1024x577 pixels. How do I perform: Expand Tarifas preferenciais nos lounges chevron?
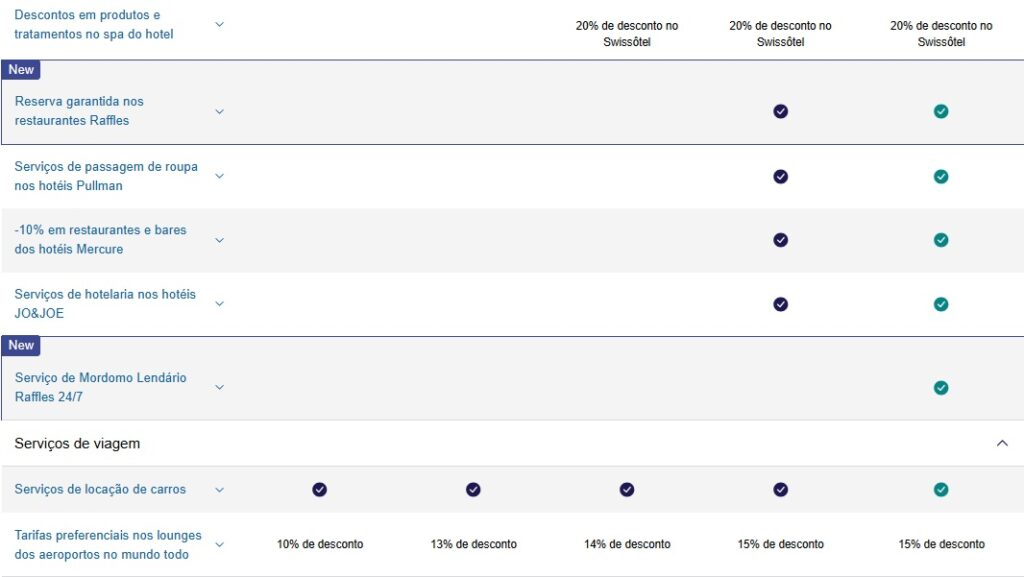tap(220, 545)
